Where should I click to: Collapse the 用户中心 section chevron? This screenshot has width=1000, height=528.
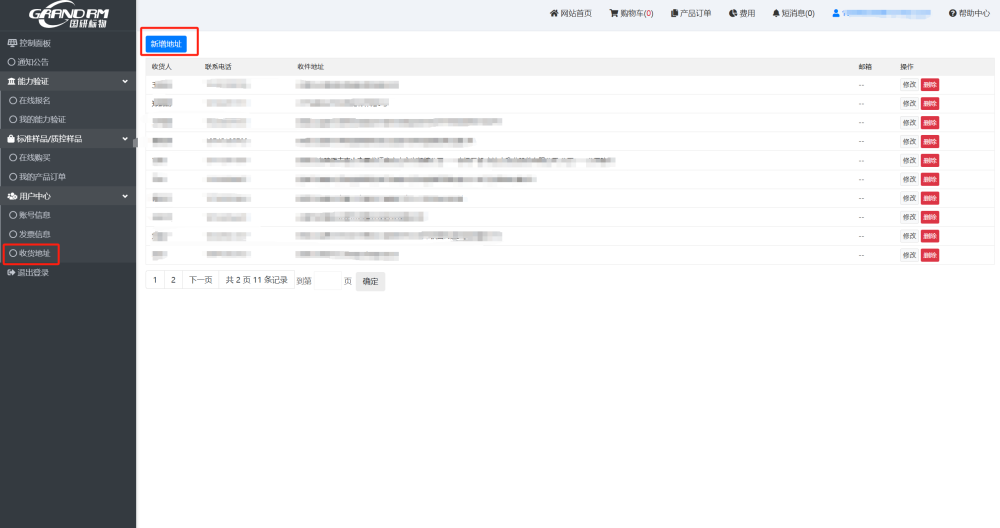click(125, 196)
